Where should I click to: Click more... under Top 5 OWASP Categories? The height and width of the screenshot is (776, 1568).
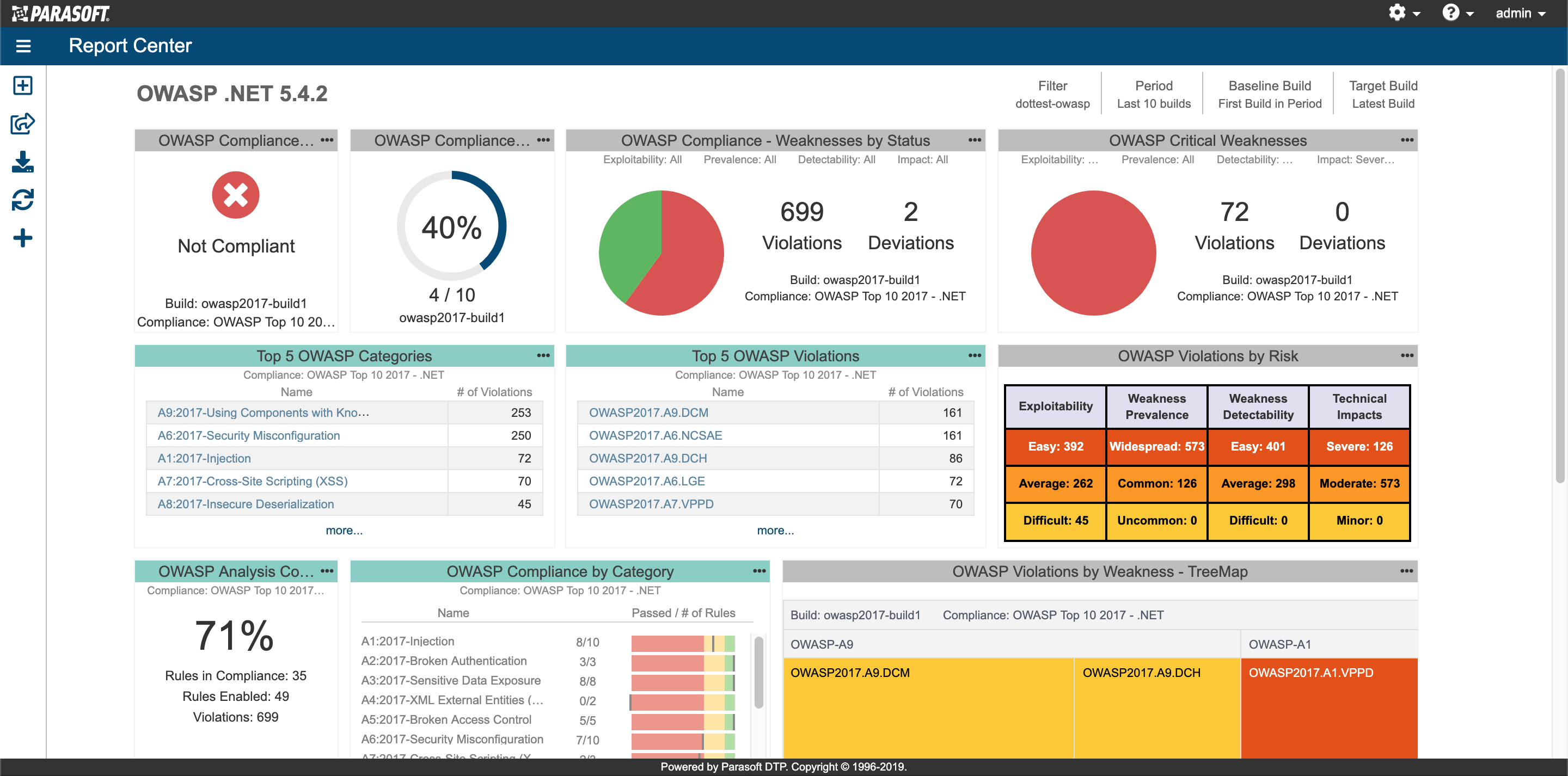pyautogui.click(x=344, y=530)
